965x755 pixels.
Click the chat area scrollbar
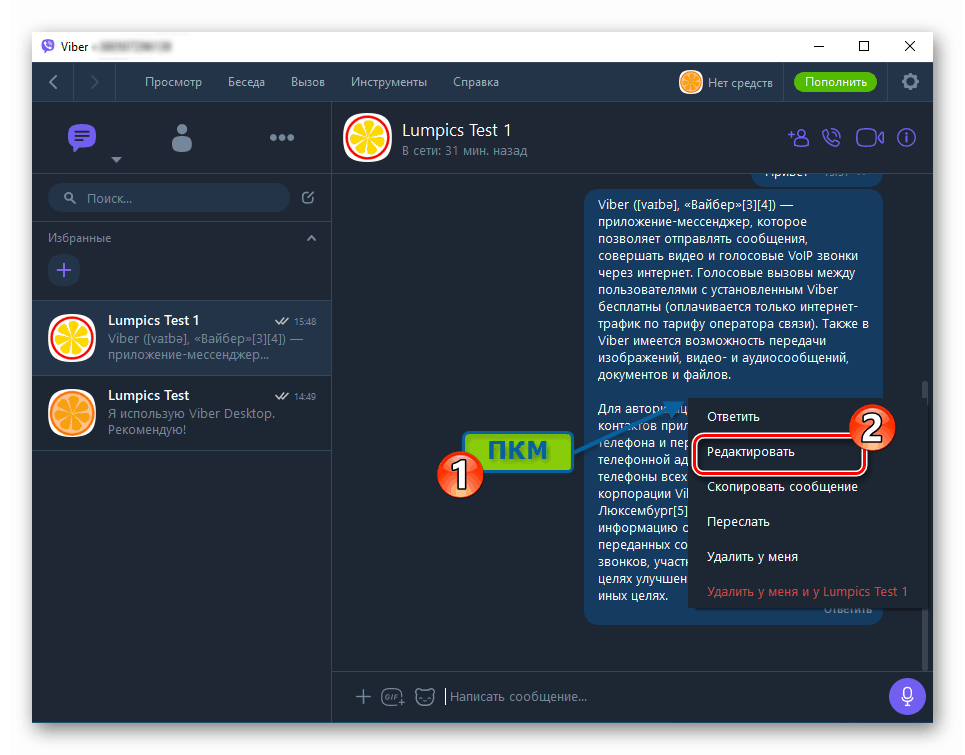[924, 525]
